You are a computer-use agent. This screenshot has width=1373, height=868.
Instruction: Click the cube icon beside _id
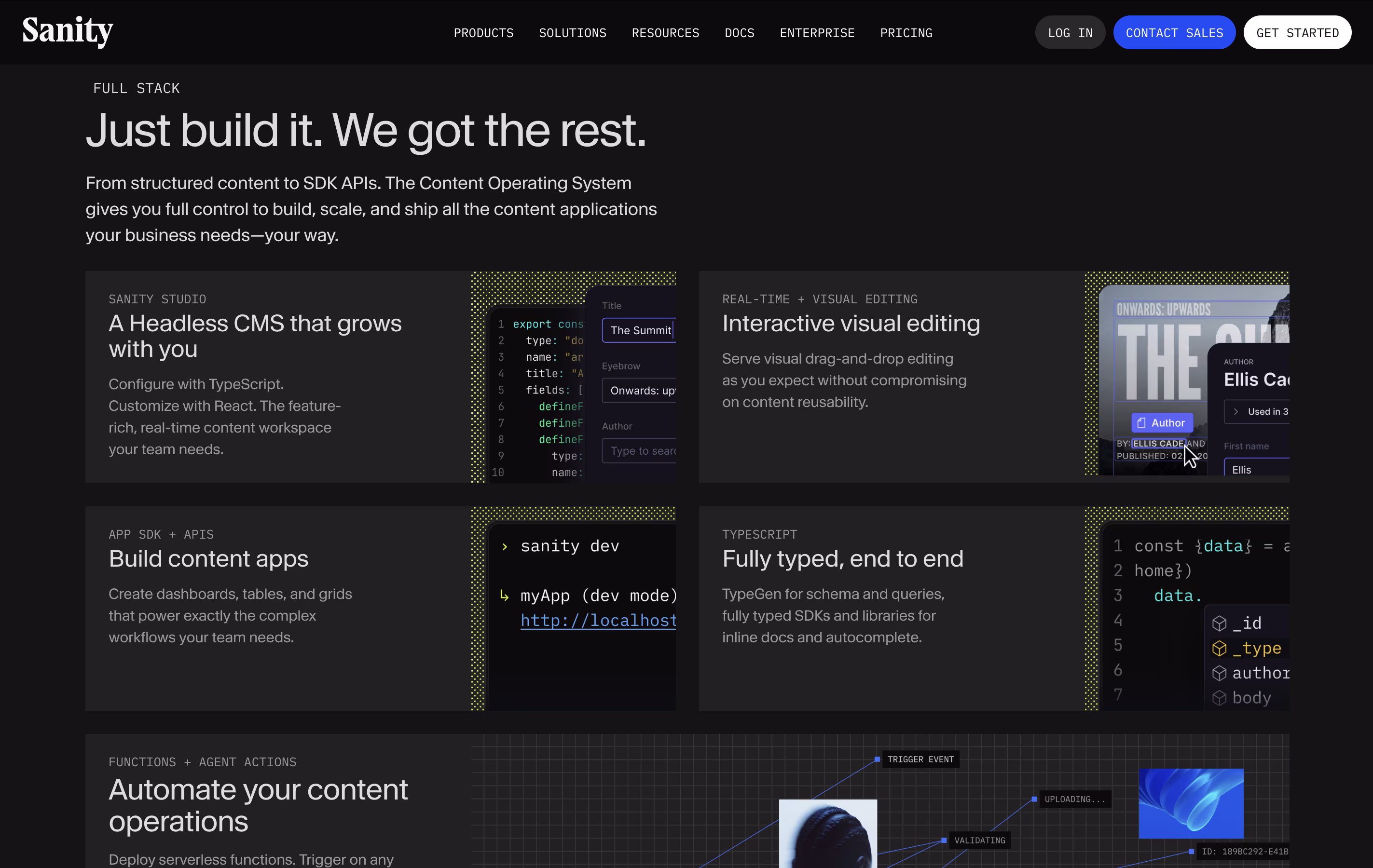[x=1219, y=624]
